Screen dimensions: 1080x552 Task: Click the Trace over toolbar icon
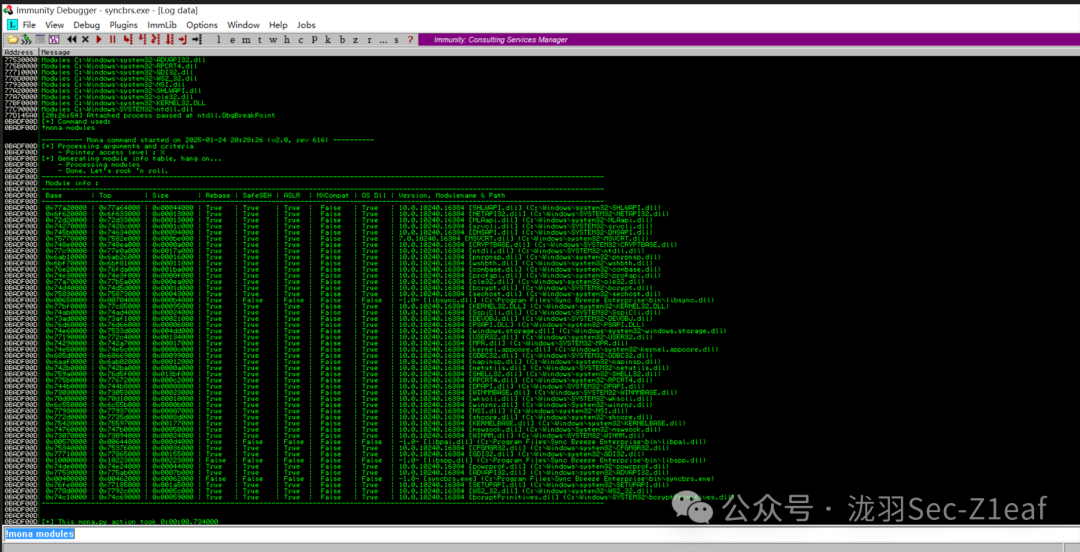click(169, 39)
